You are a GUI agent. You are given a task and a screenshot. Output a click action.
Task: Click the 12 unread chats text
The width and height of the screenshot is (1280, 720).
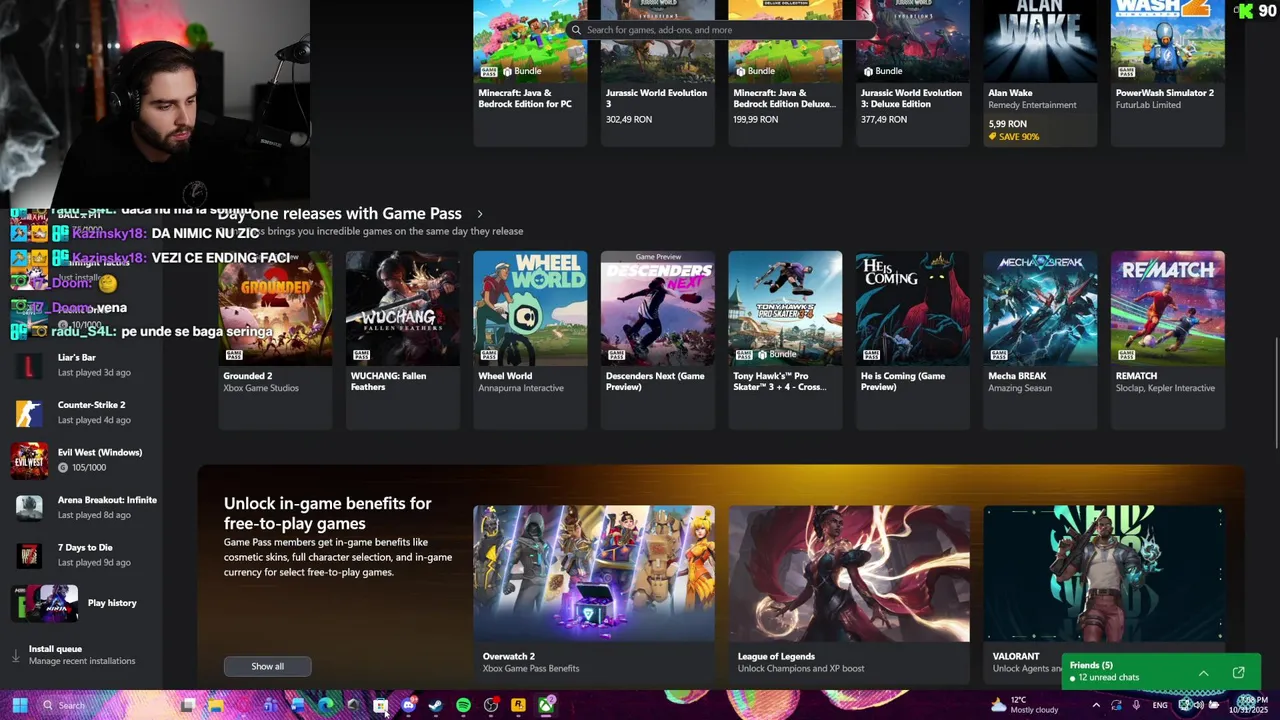(1108, 678)
